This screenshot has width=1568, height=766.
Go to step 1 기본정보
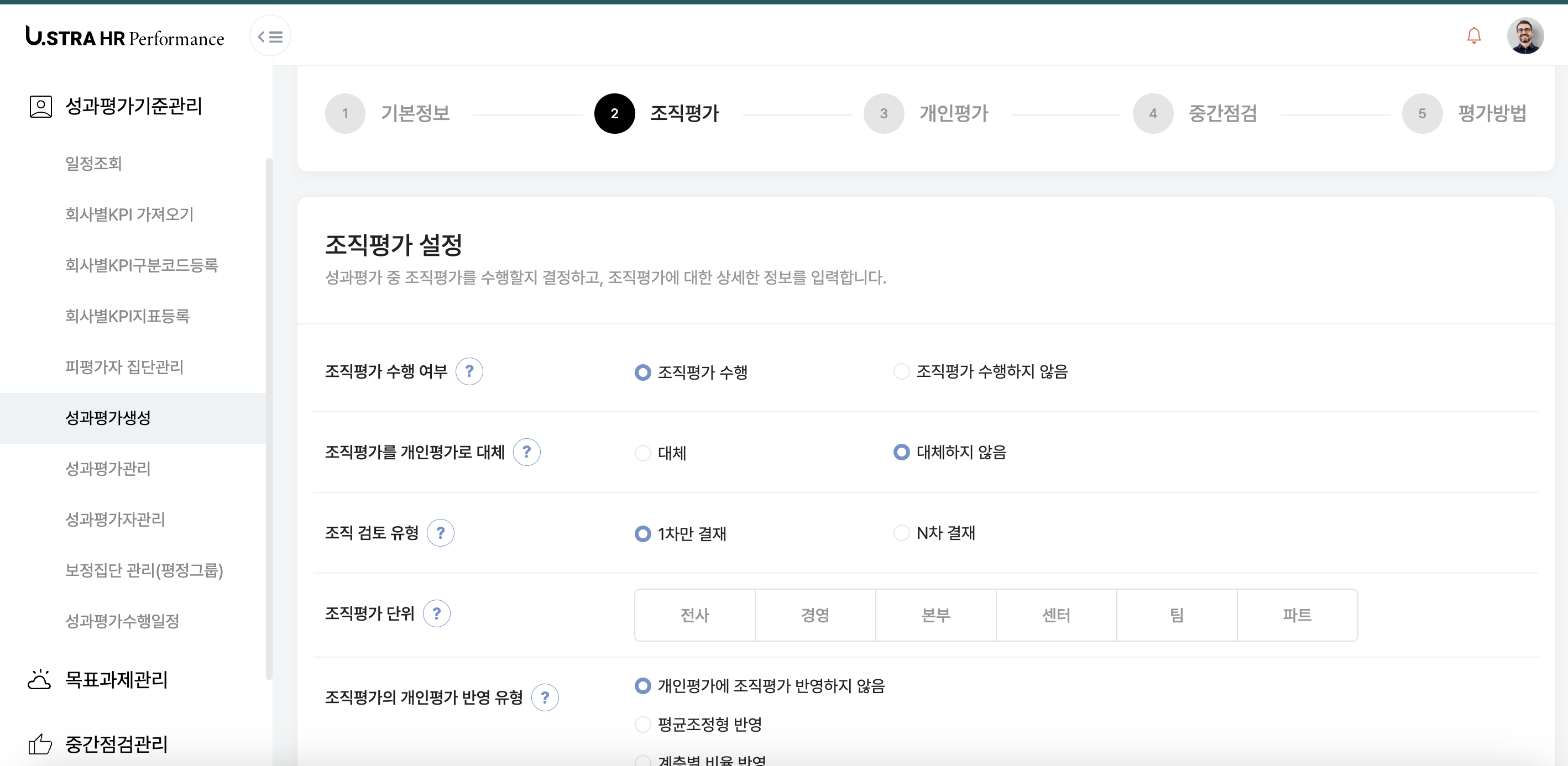(345, 113)
